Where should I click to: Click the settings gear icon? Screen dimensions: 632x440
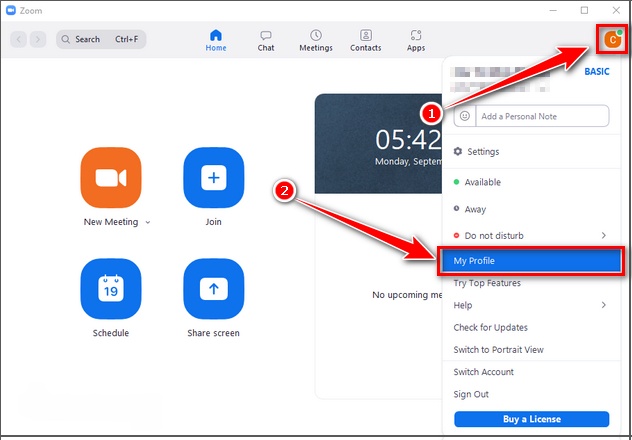pyautogui.click(x=457, y=152)
